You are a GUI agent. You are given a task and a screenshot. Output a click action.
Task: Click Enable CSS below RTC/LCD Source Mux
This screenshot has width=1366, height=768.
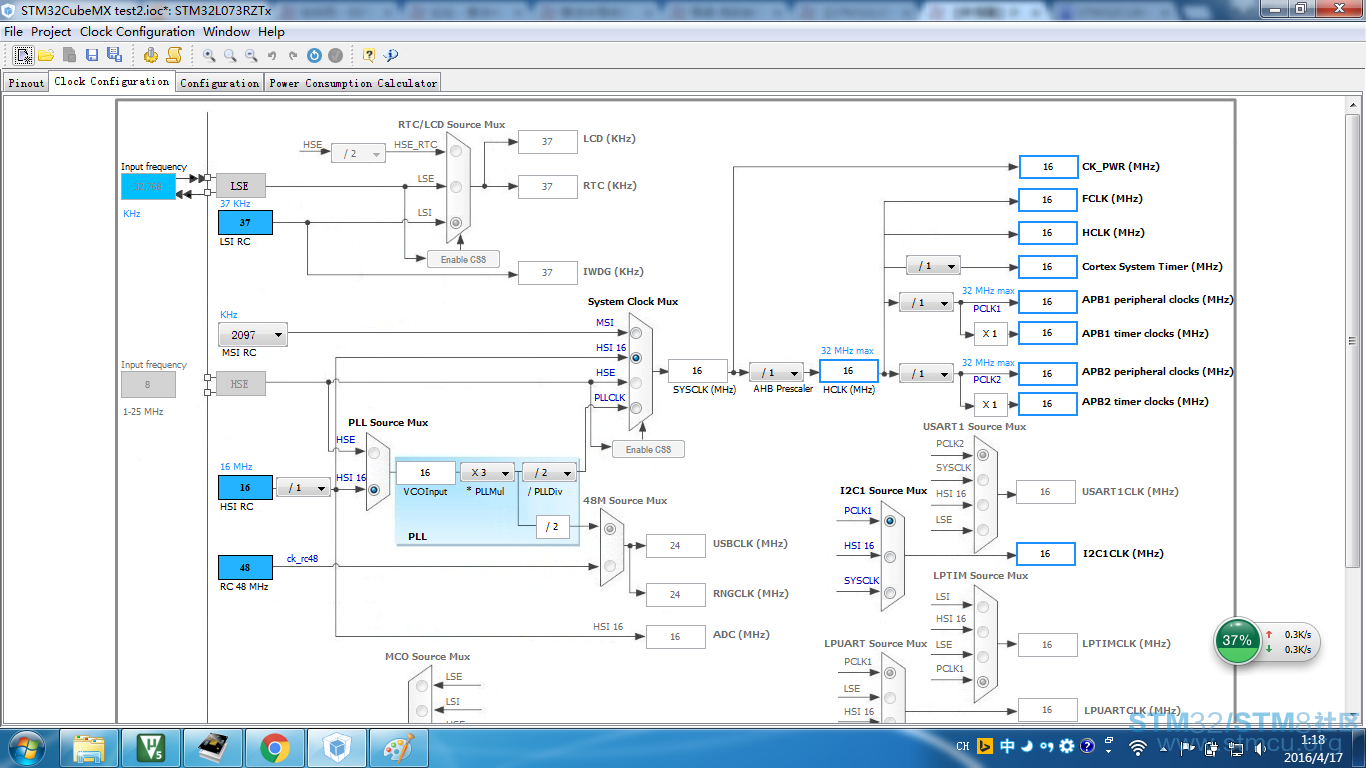click(463, 259)
